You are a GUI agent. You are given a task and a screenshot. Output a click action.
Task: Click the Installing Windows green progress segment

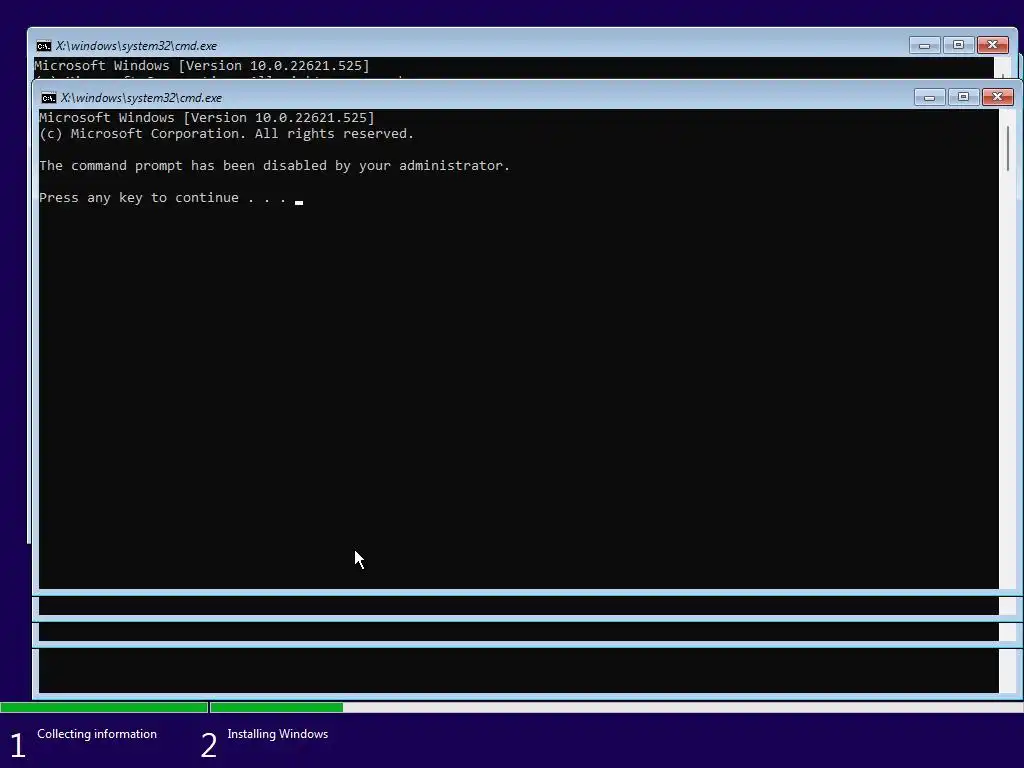(x=276, y=707)
